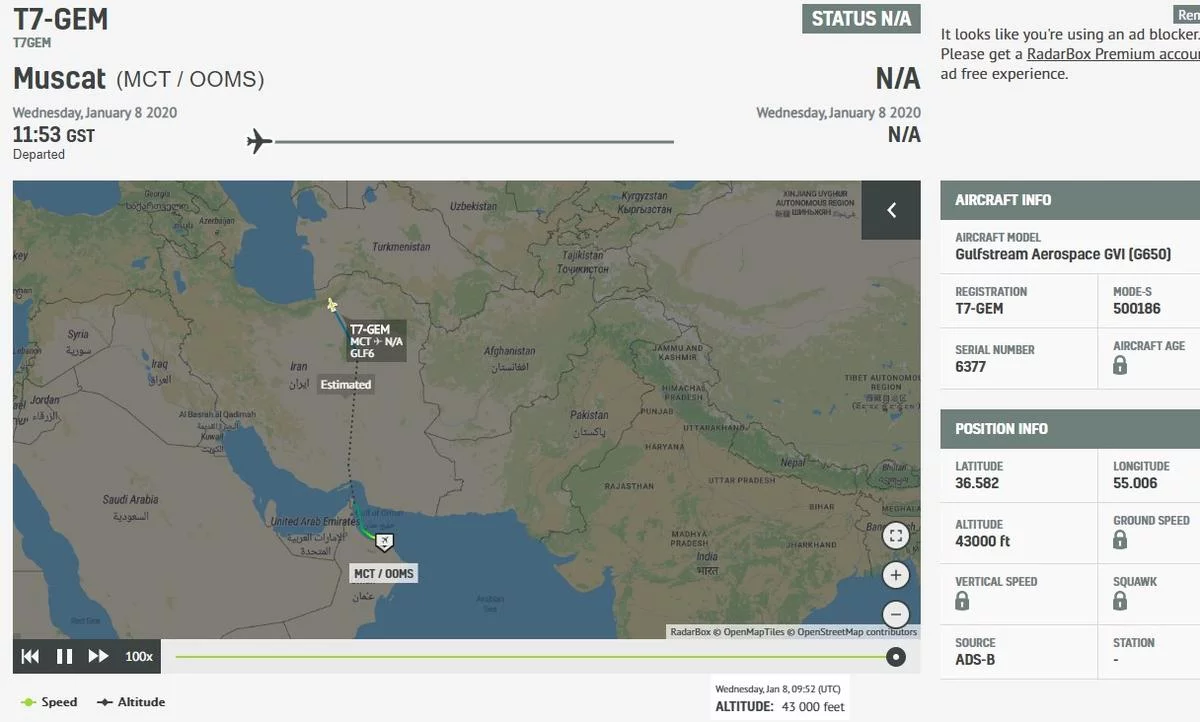Rewind flight playback to start
The height and width of the screenshot is (722, 1200).
click(x=30, y=656)
